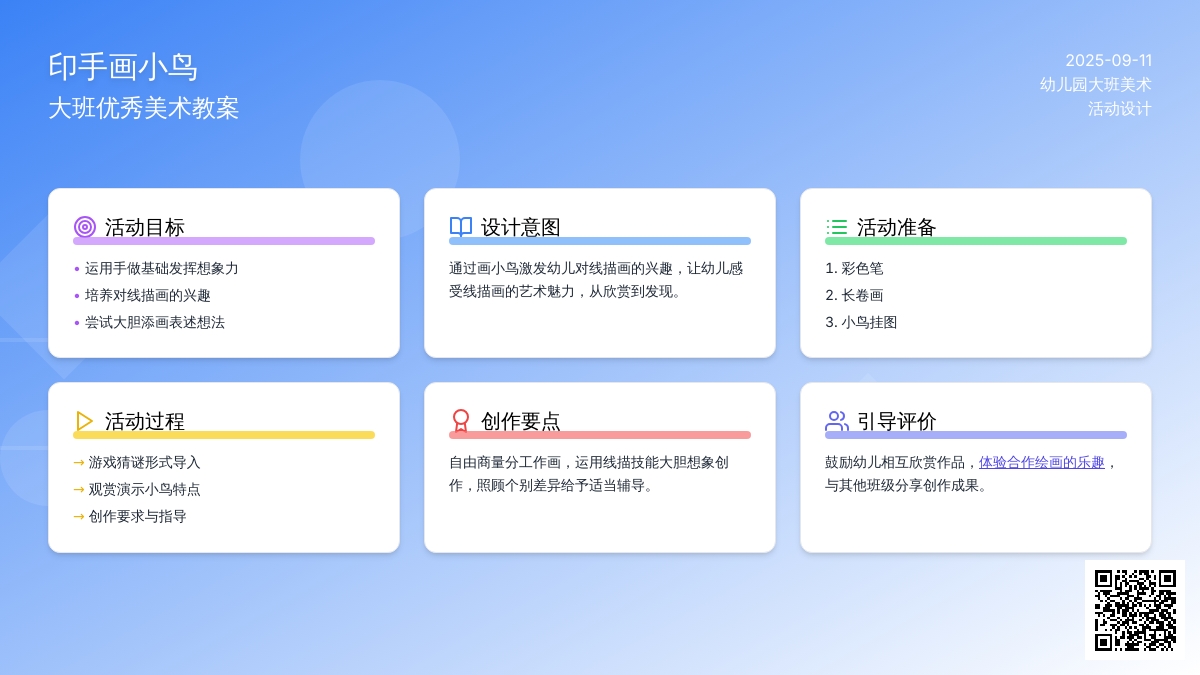The width and height of the screenshot is (1200, 675).
Task: Click list item 1. 彩色笔
Action: [854, 268]
